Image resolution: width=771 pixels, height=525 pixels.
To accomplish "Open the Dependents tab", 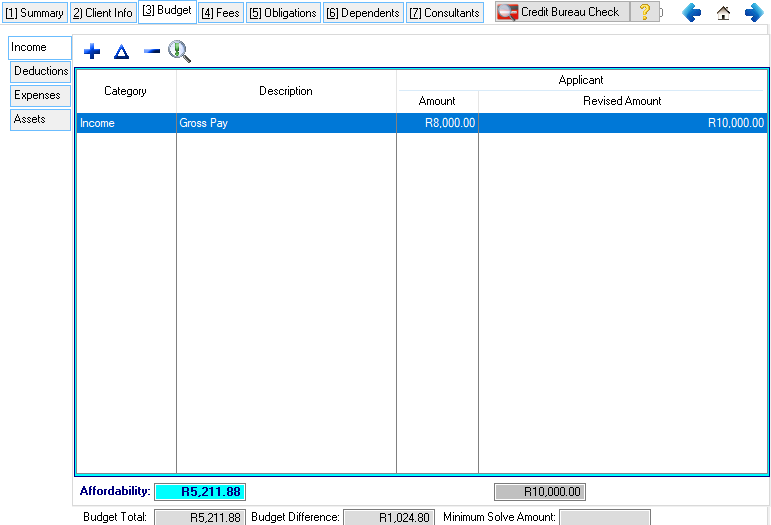I will point(363,13).
